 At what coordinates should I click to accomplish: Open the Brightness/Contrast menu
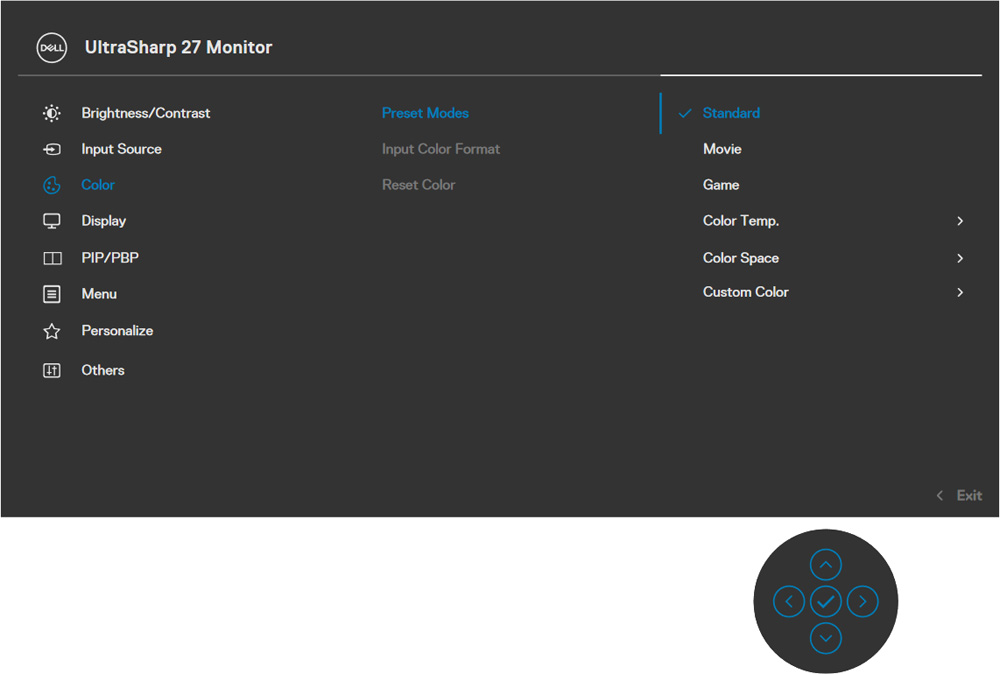coord(145,114)
